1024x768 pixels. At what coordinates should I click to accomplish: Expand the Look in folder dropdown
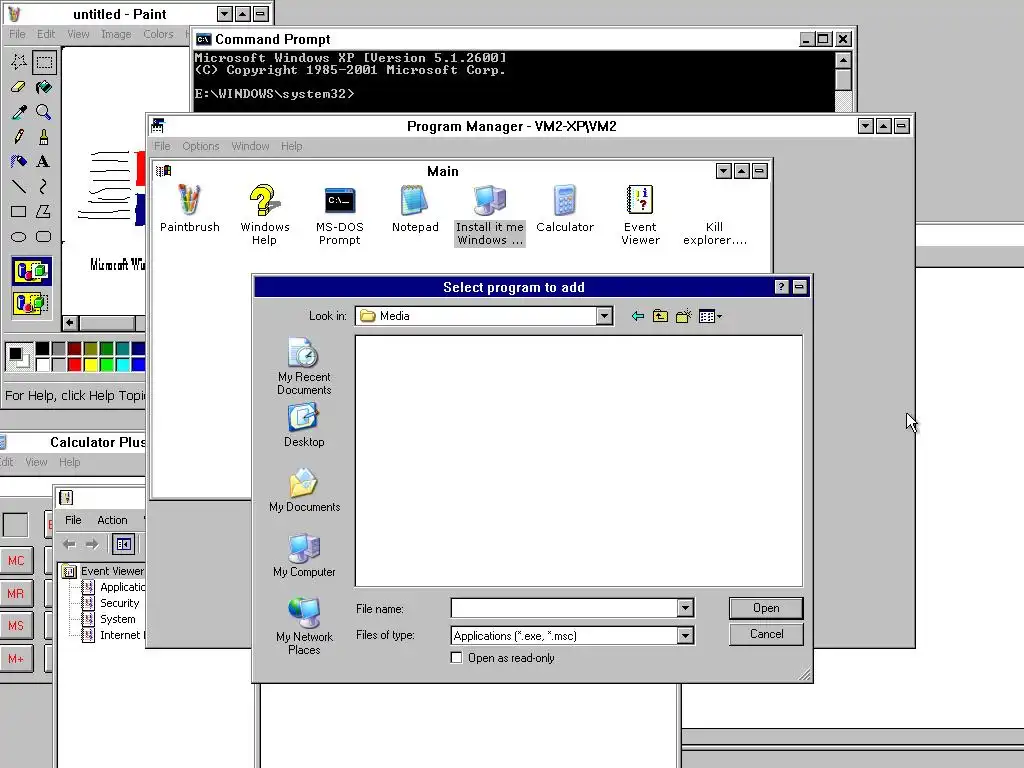[x=604, y=316]
